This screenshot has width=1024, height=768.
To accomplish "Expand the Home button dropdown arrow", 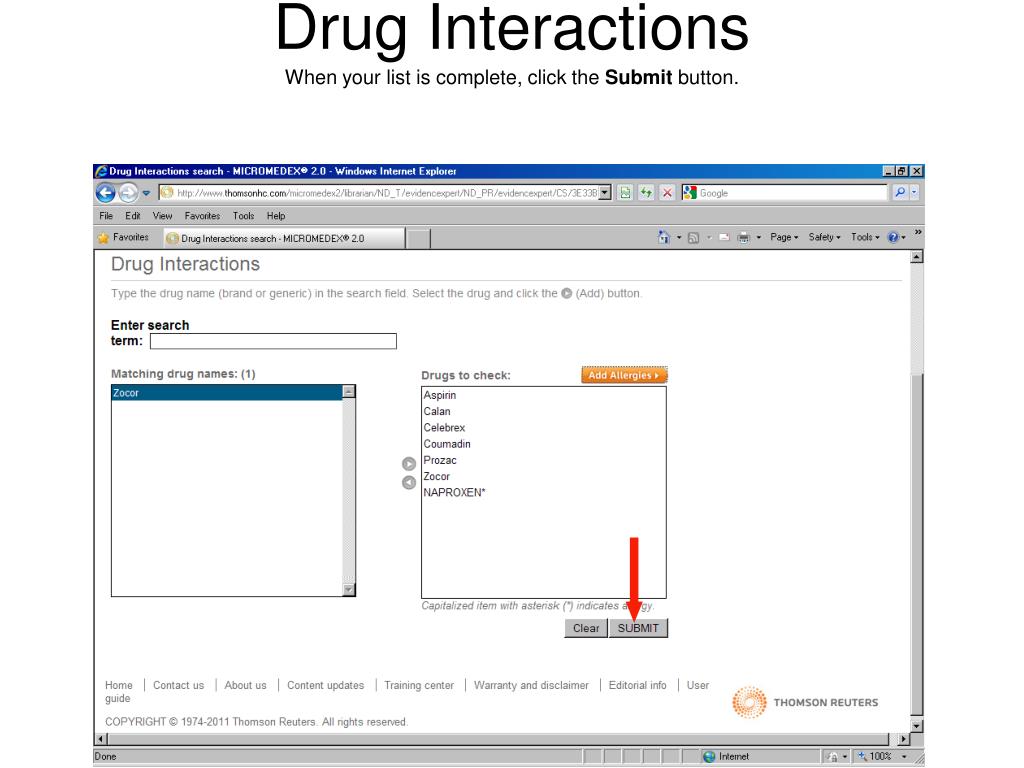I will (x=679, y=238).
